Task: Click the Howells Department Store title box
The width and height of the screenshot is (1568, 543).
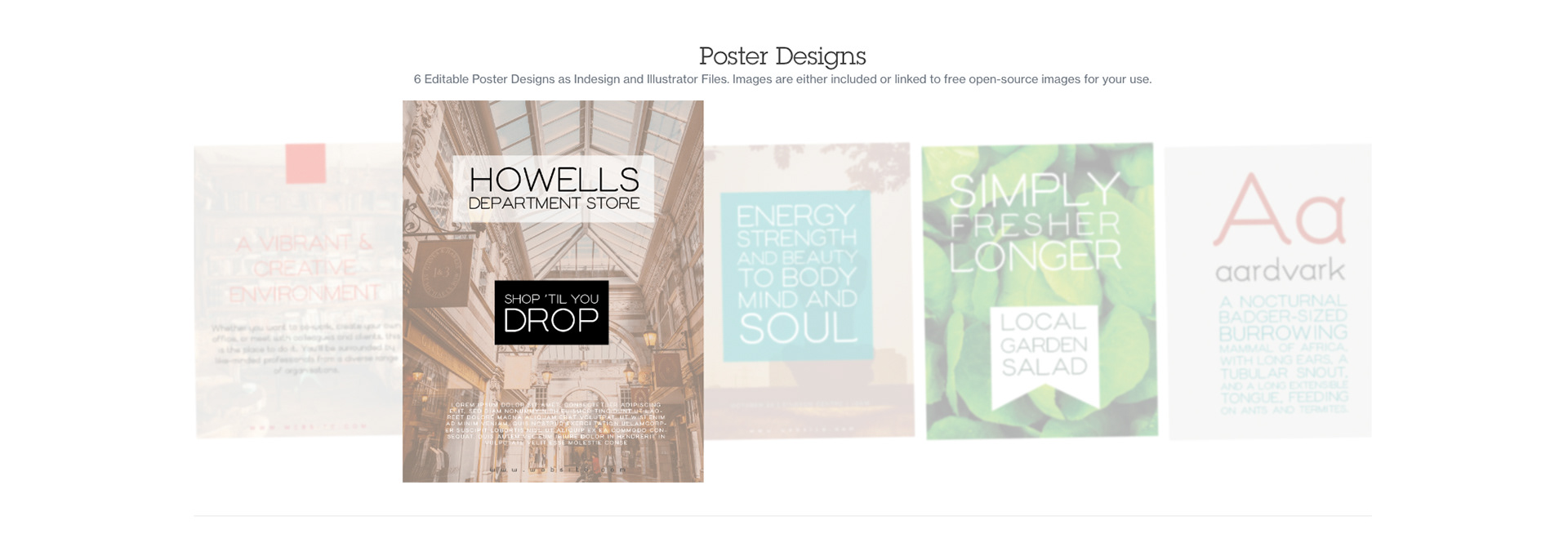Action: [554, 189]
